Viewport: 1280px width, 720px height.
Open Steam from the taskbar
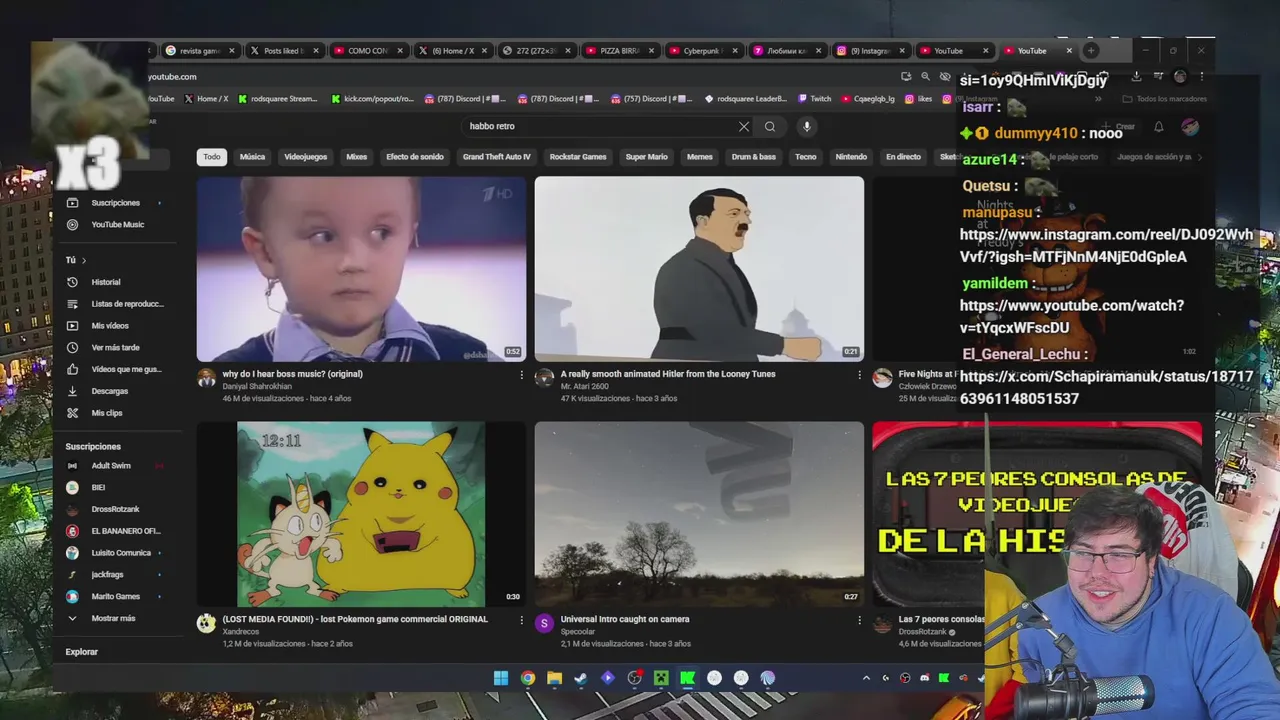[x=581, y=678]
